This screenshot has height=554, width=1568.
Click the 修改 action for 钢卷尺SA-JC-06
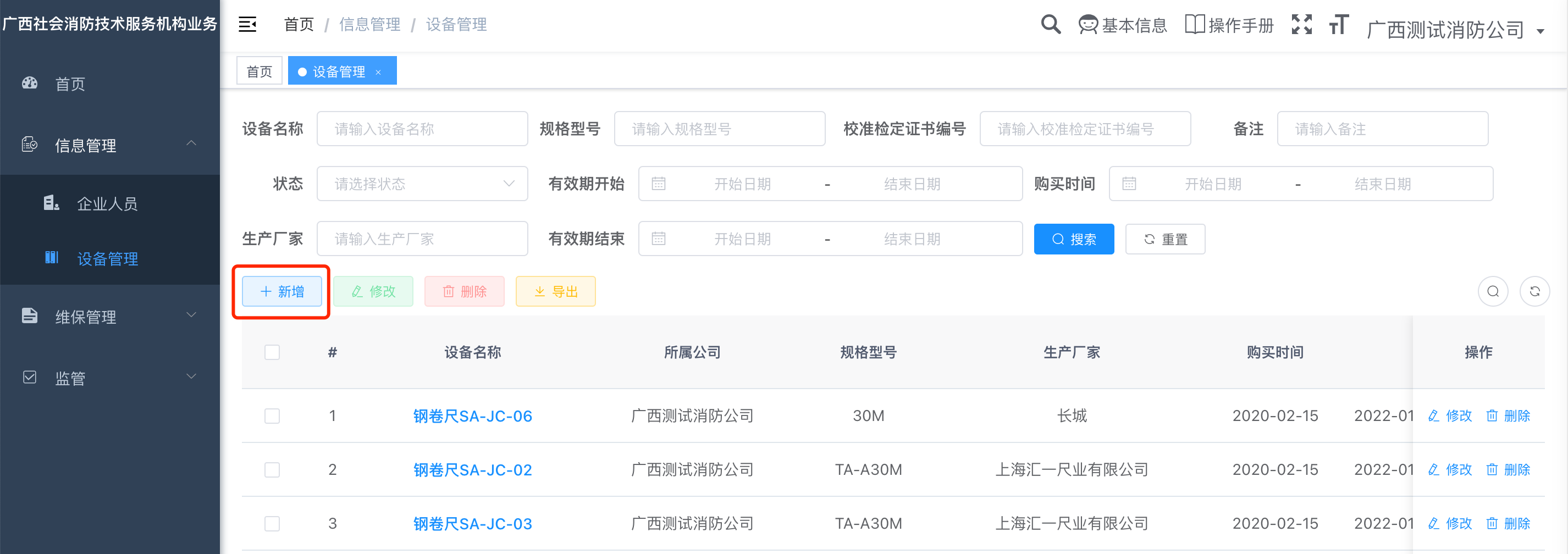click(x=1450, y=416)
